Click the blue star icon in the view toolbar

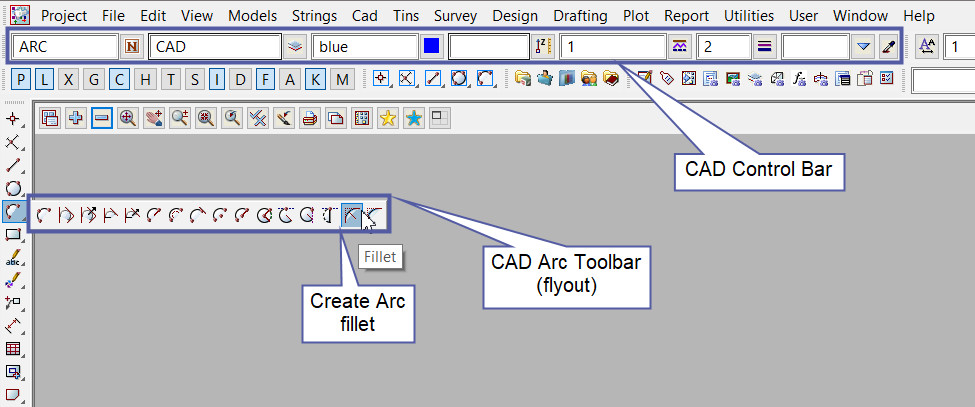414,117
